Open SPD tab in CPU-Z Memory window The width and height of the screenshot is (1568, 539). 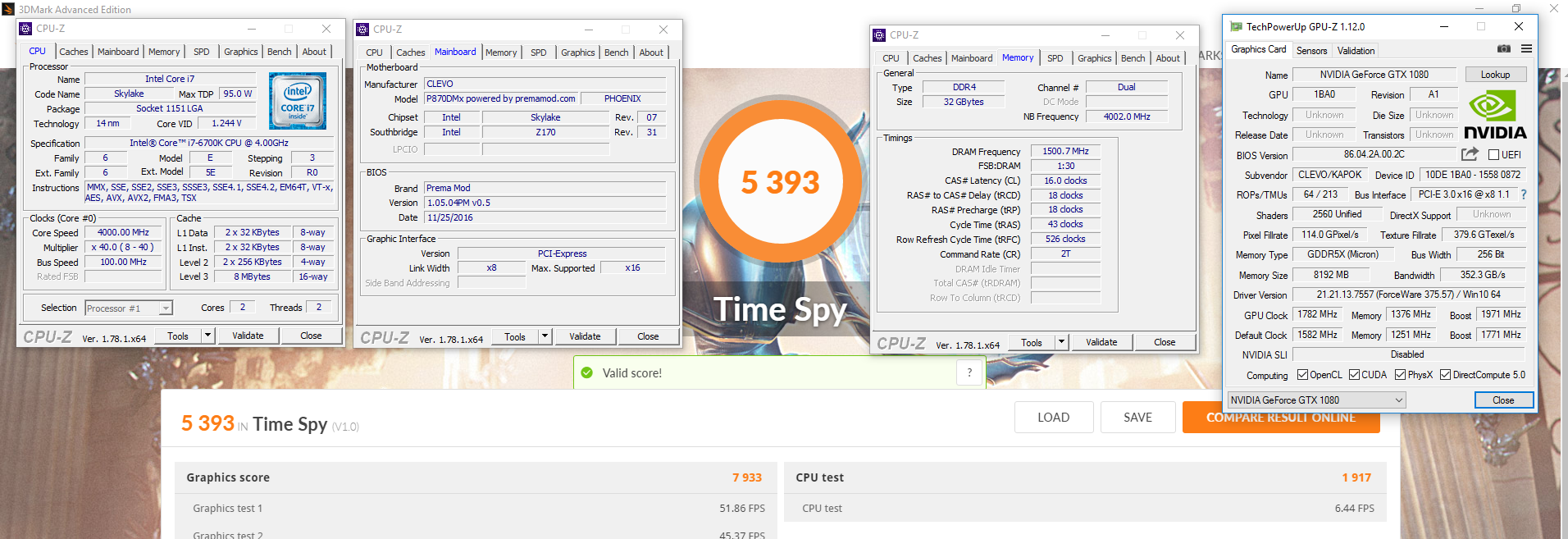click(x=1055, y=58)
